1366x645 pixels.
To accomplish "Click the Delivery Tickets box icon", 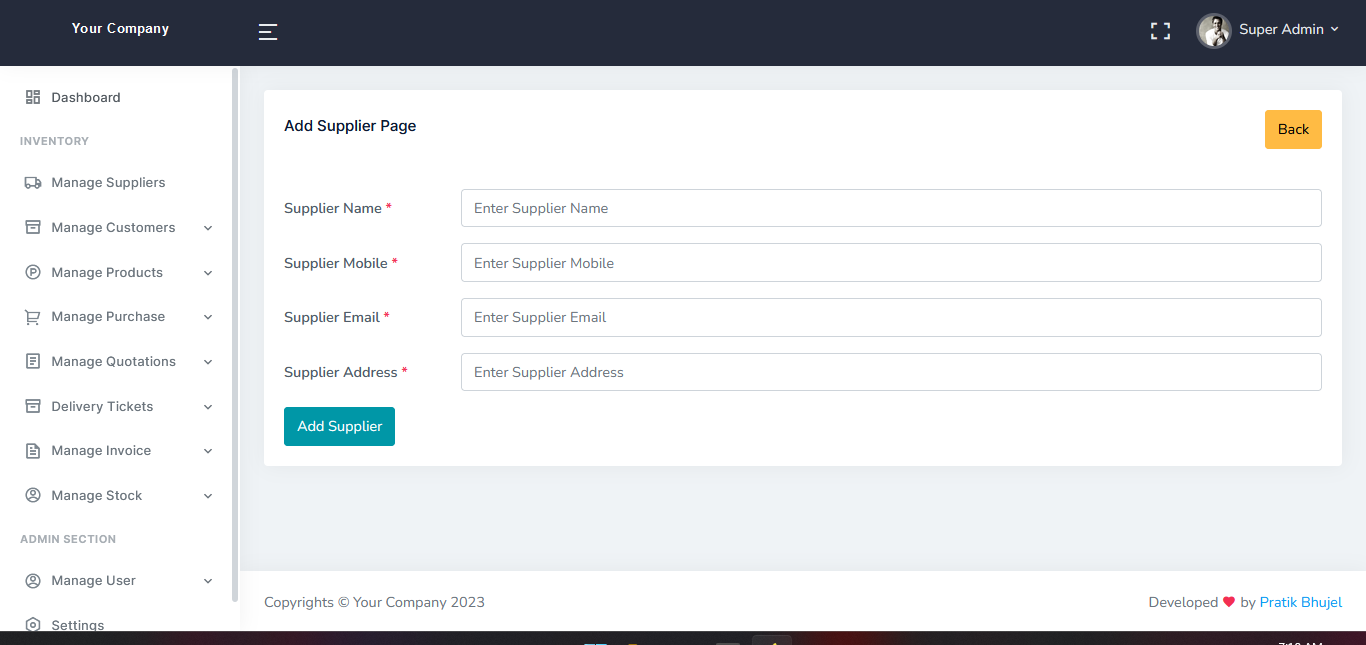I will (33, 406).
